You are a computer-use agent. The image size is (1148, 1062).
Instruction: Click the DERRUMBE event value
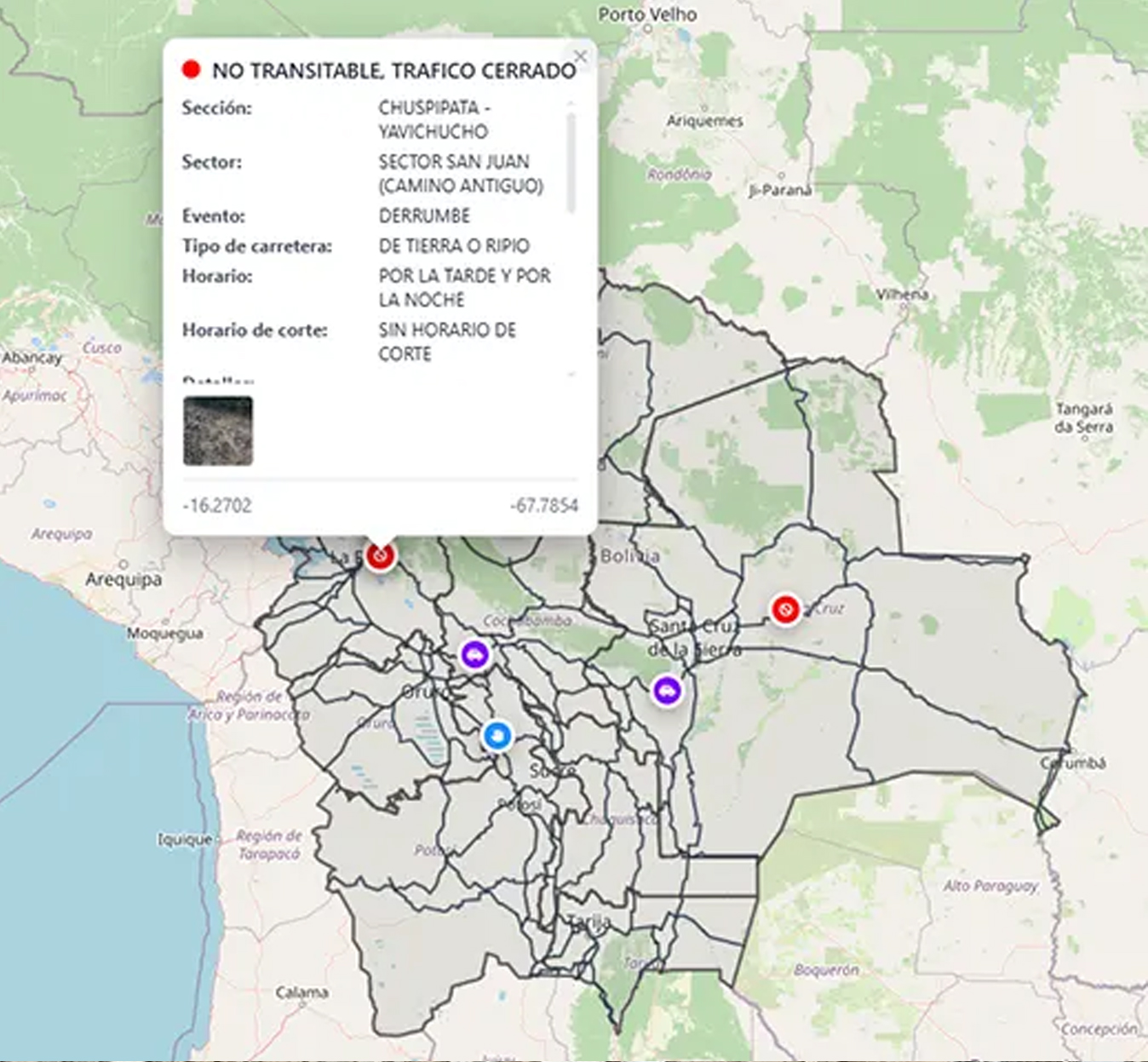click(x=424, y=216)
